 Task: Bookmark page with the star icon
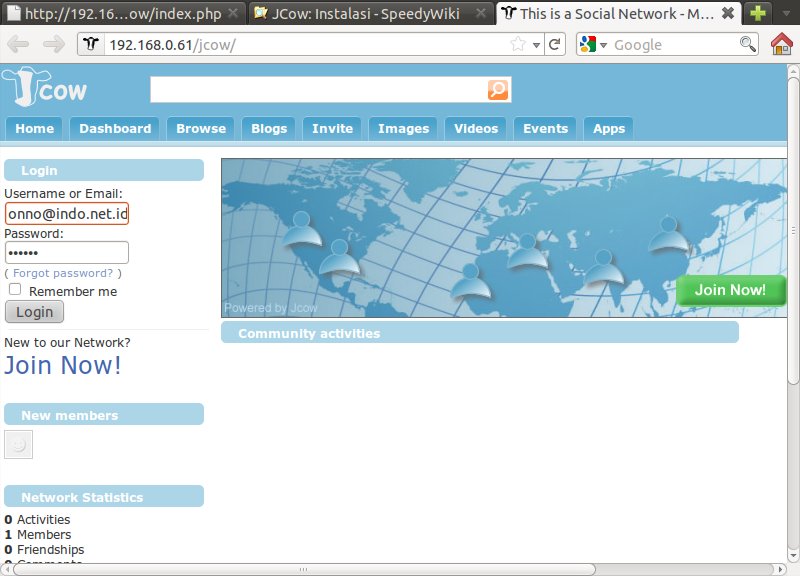pyautogui.click(x=518, y=44)
